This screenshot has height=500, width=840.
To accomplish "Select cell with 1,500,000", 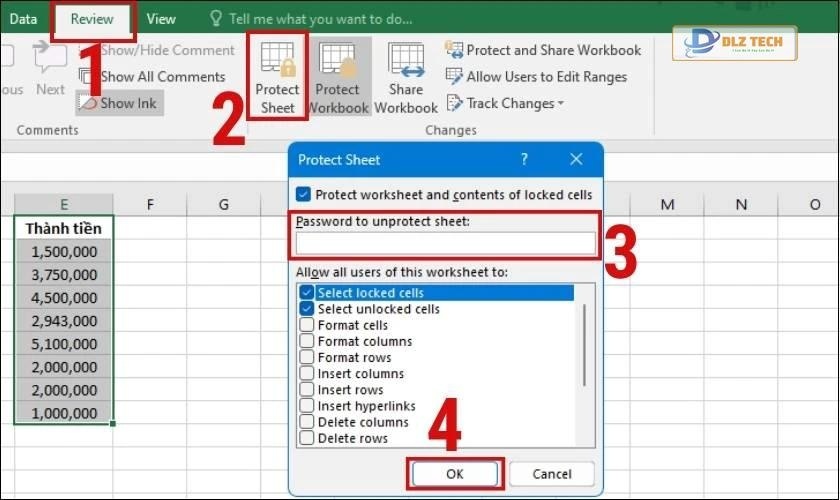I will click(x=64, y=251).
